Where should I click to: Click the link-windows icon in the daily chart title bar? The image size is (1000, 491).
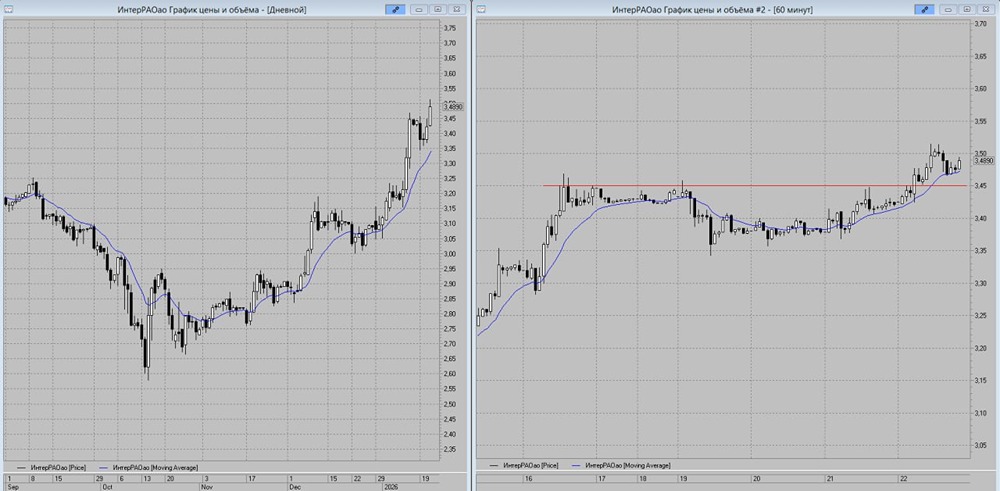click(395, 10)
